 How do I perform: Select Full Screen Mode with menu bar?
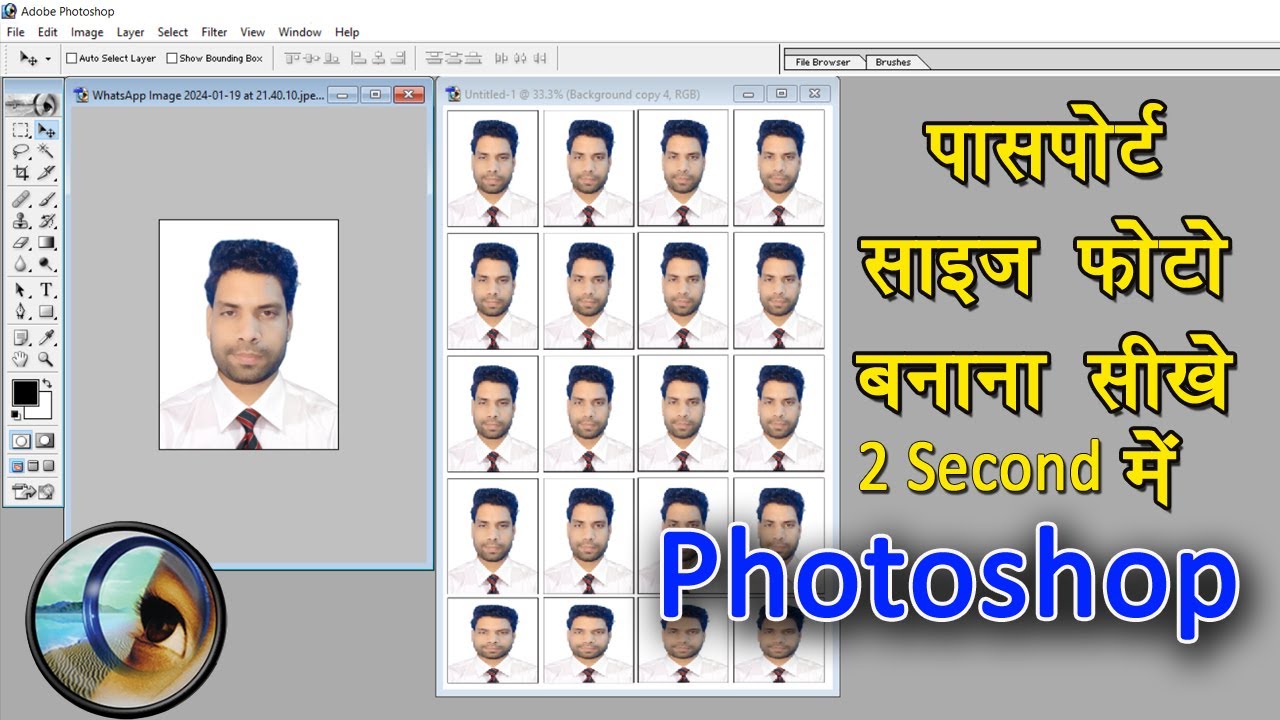coord(32,466)
